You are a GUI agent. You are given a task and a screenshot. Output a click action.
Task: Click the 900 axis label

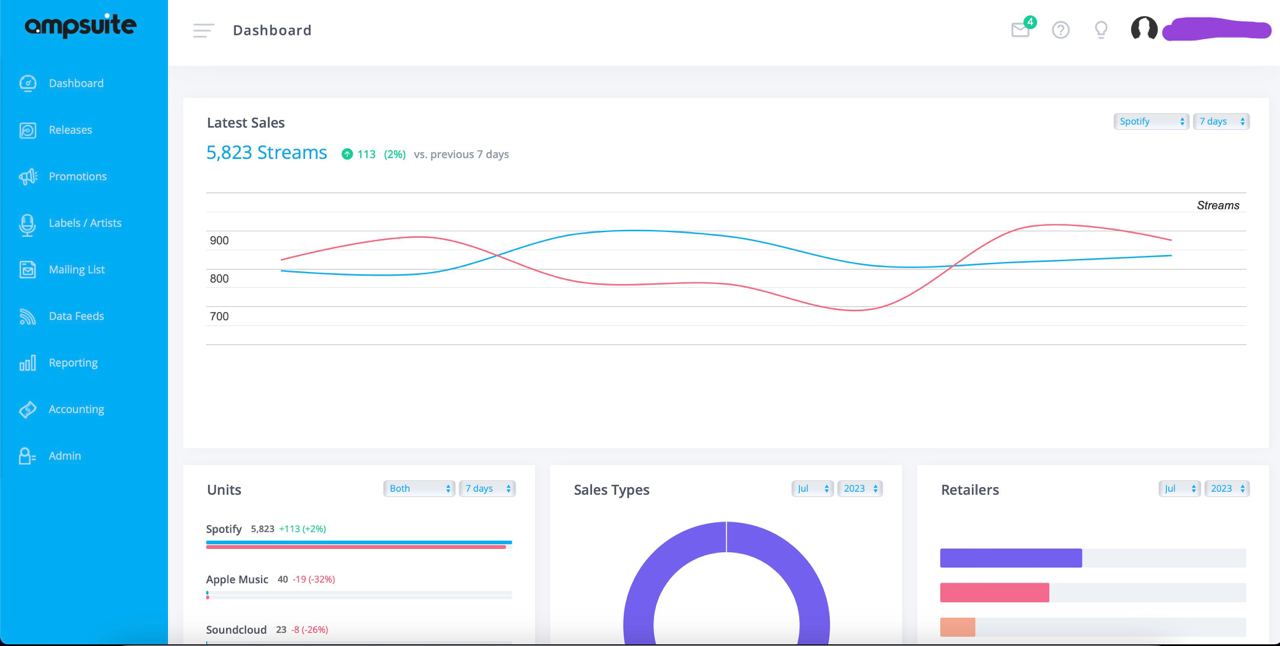(x=219, y=240)
